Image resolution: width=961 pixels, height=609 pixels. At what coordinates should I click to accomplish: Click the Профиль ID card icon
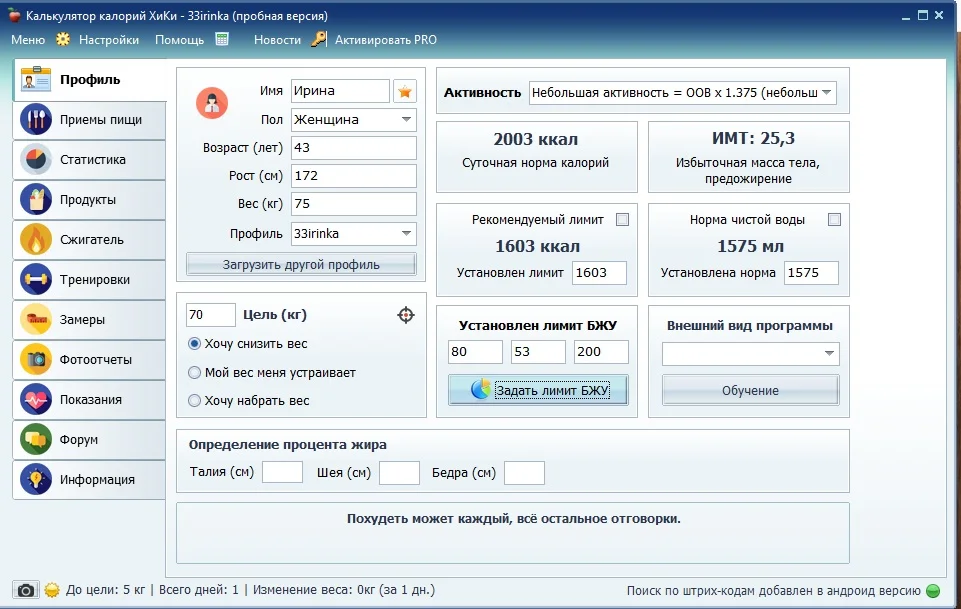pyautogui.click(x=36, y=79)
